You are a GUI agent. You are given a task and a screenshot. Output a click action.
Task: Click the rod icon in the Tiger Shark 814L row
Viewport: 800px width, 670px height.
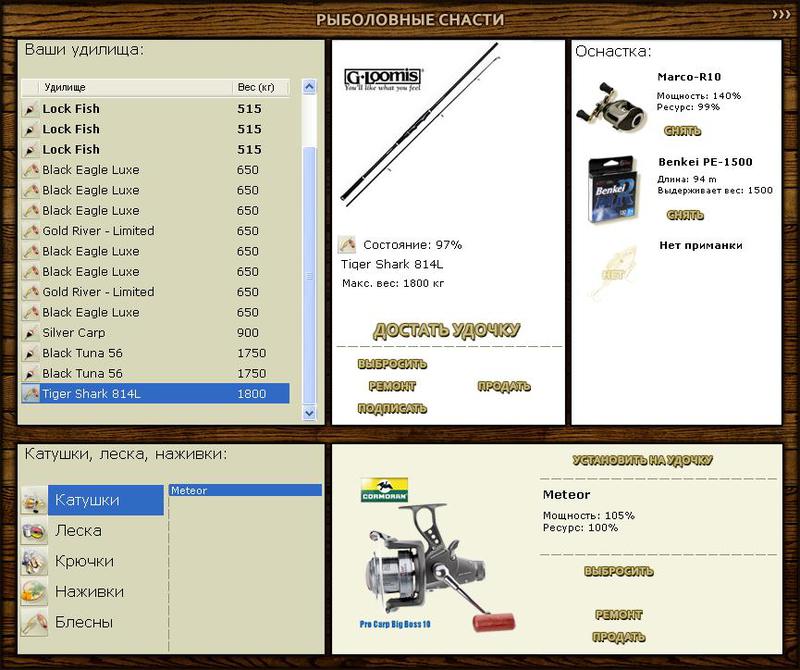31,394
